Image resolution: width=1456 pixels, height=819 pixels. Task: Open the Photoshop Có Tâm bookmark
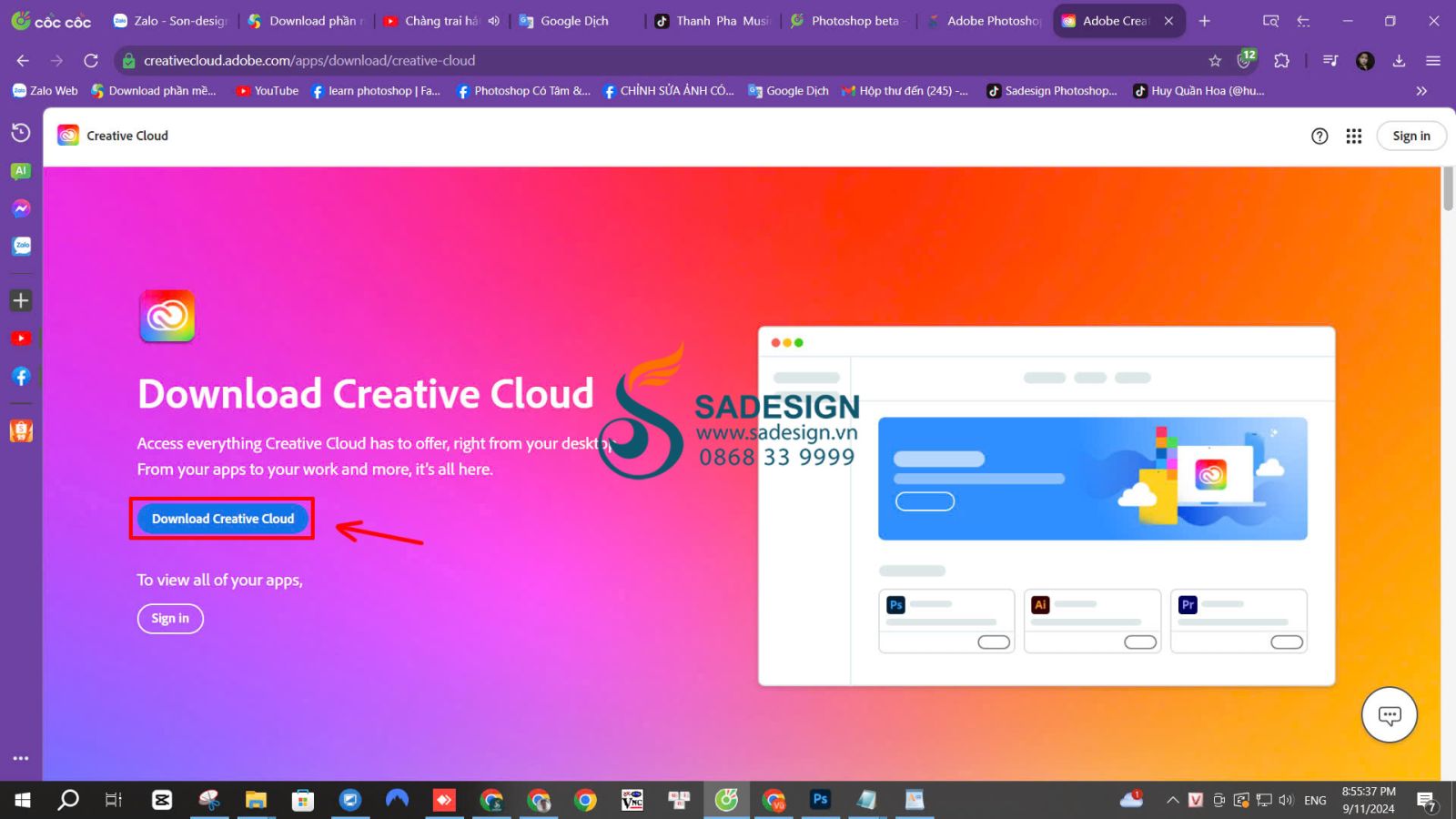(x=522, y=91)
